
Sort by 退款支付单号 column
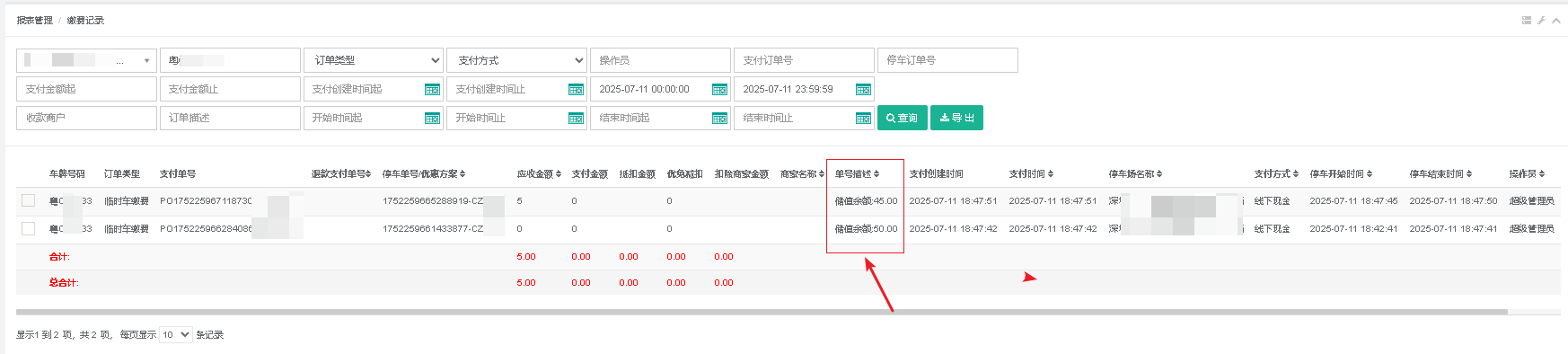point(341,173)
